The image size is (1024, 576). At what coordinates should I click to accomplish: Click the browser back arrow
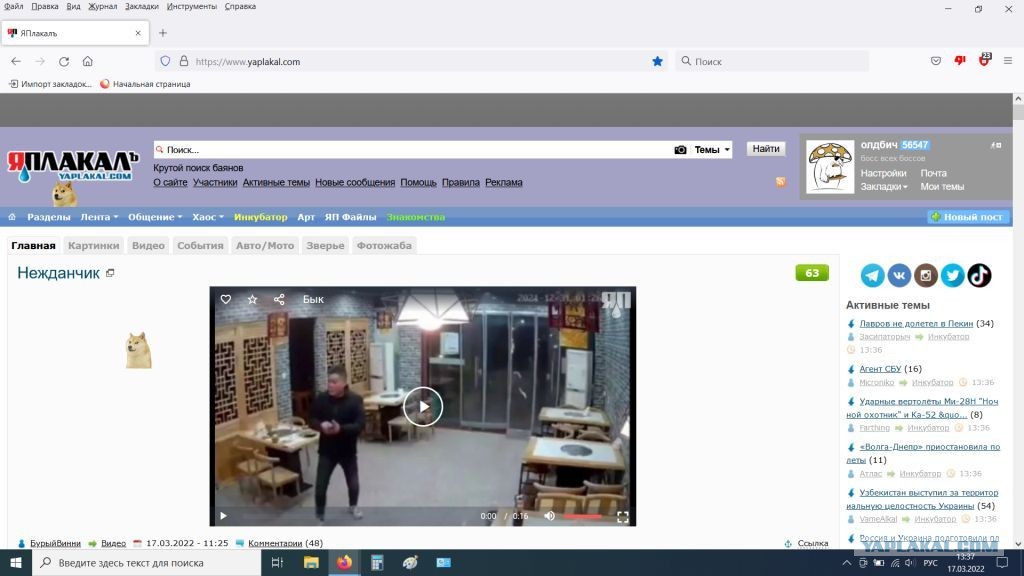coord(16,61)
